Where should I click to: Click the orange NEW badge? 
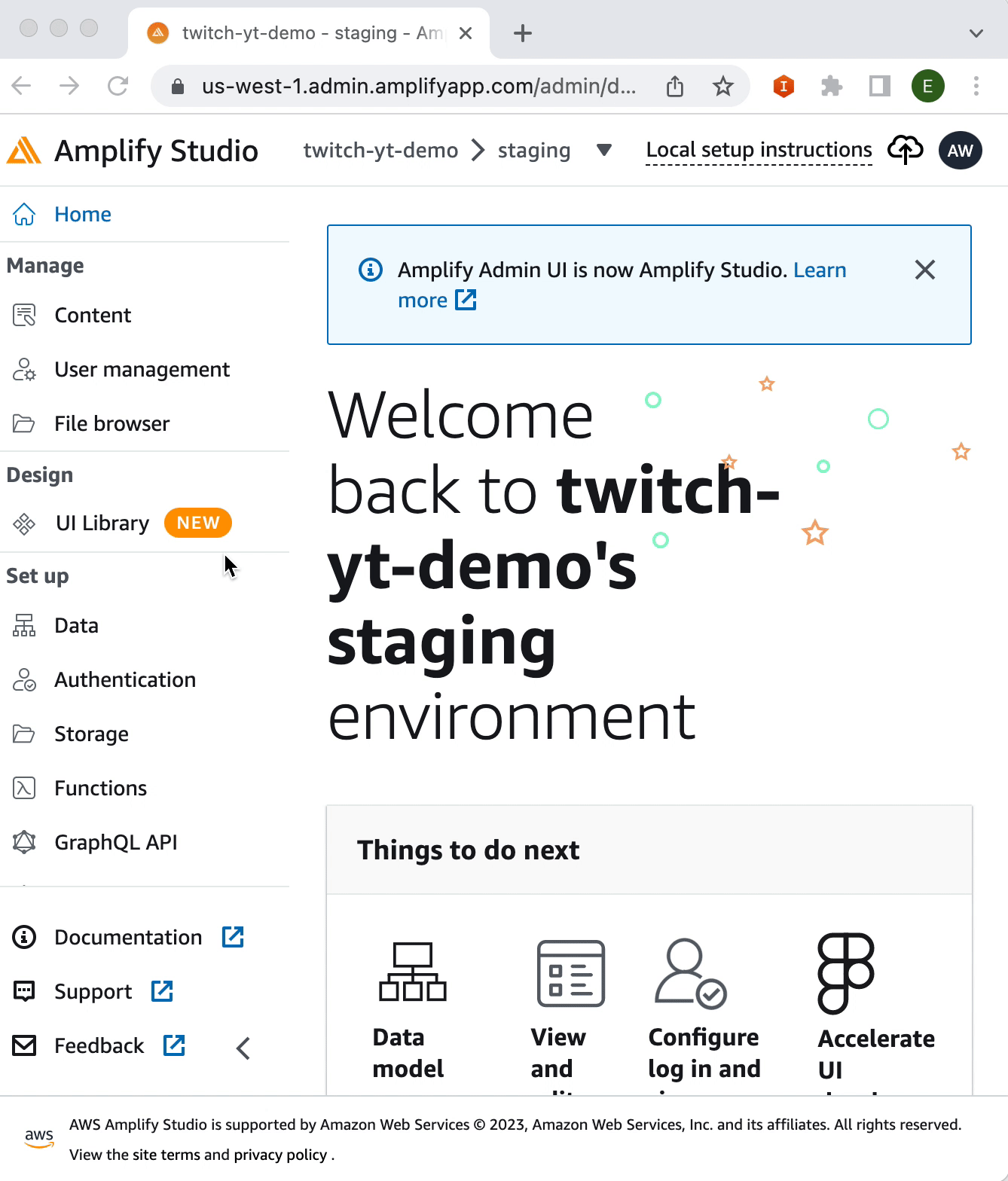198,523
